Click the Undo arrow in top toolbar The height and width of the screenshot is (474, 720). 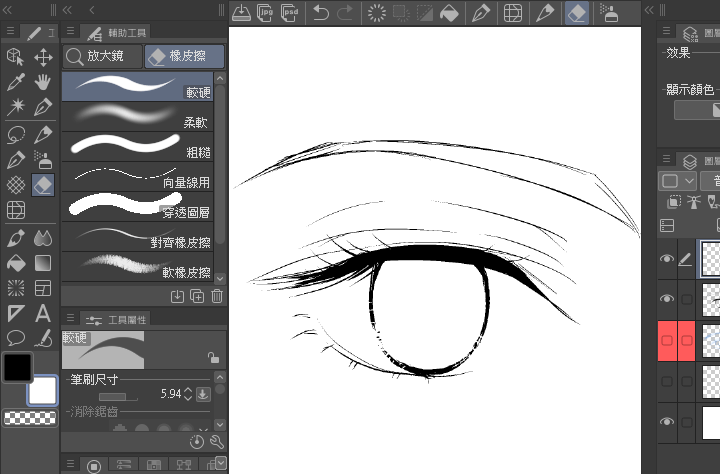coord(321,13)
